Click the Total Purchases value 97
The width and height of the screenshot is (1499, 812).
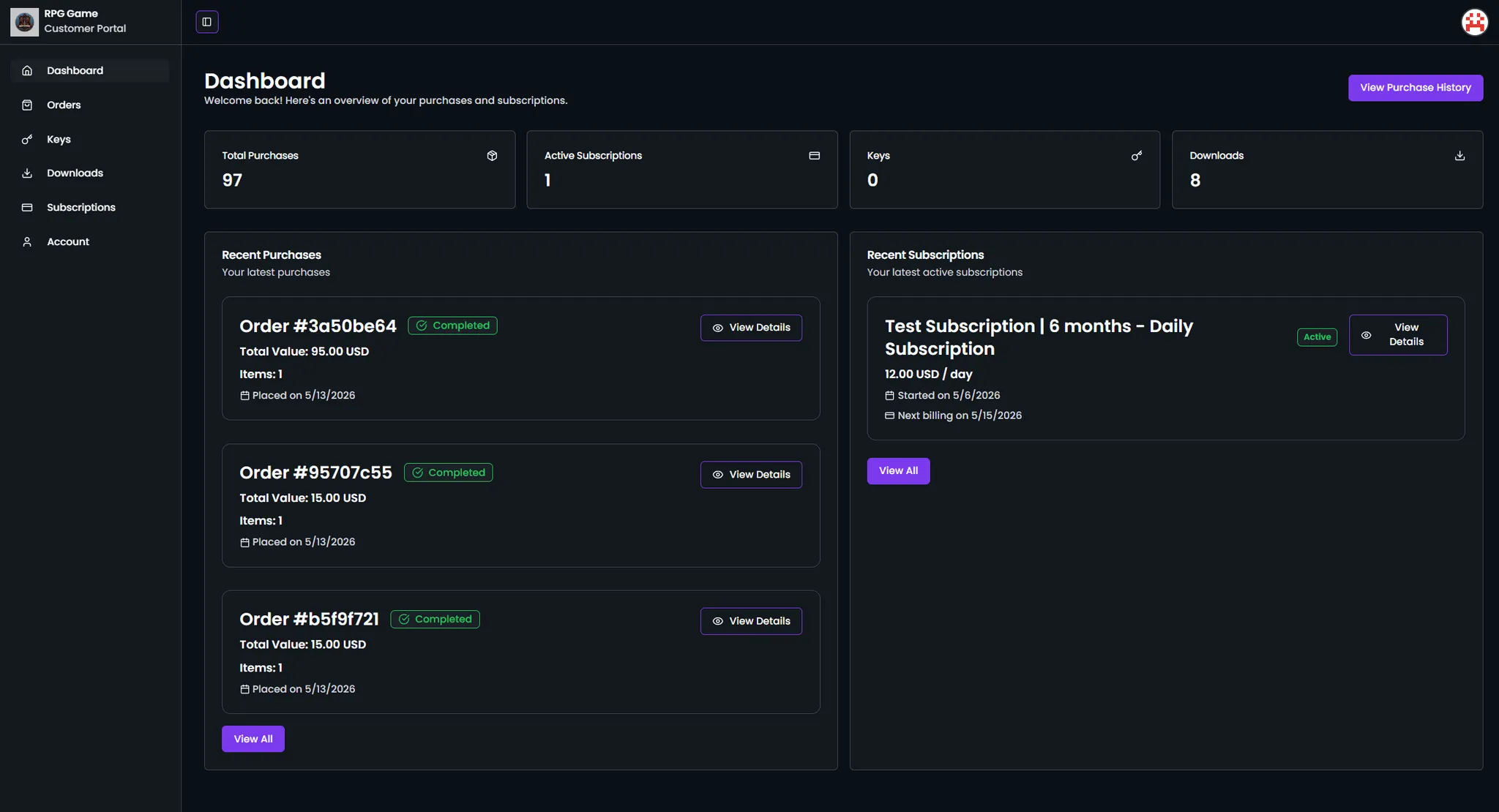232,181
